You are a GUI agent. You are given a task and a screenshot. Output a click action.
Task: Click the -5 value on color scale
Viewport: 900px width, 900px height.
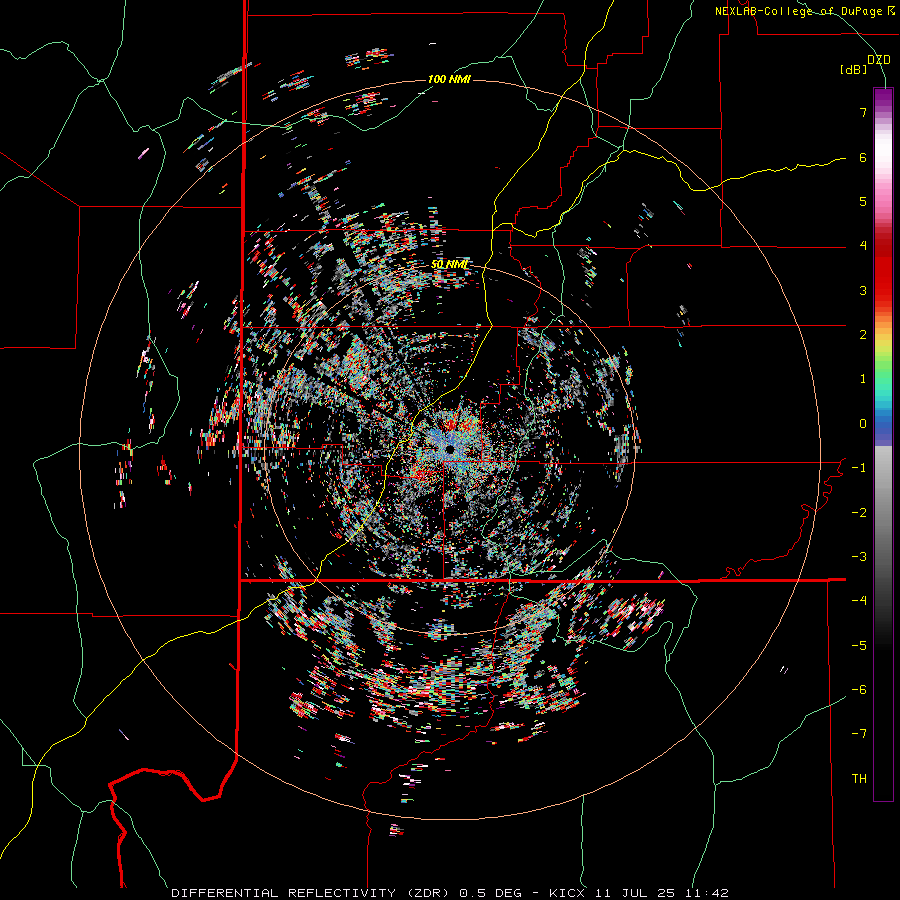(x=859, y=646)
